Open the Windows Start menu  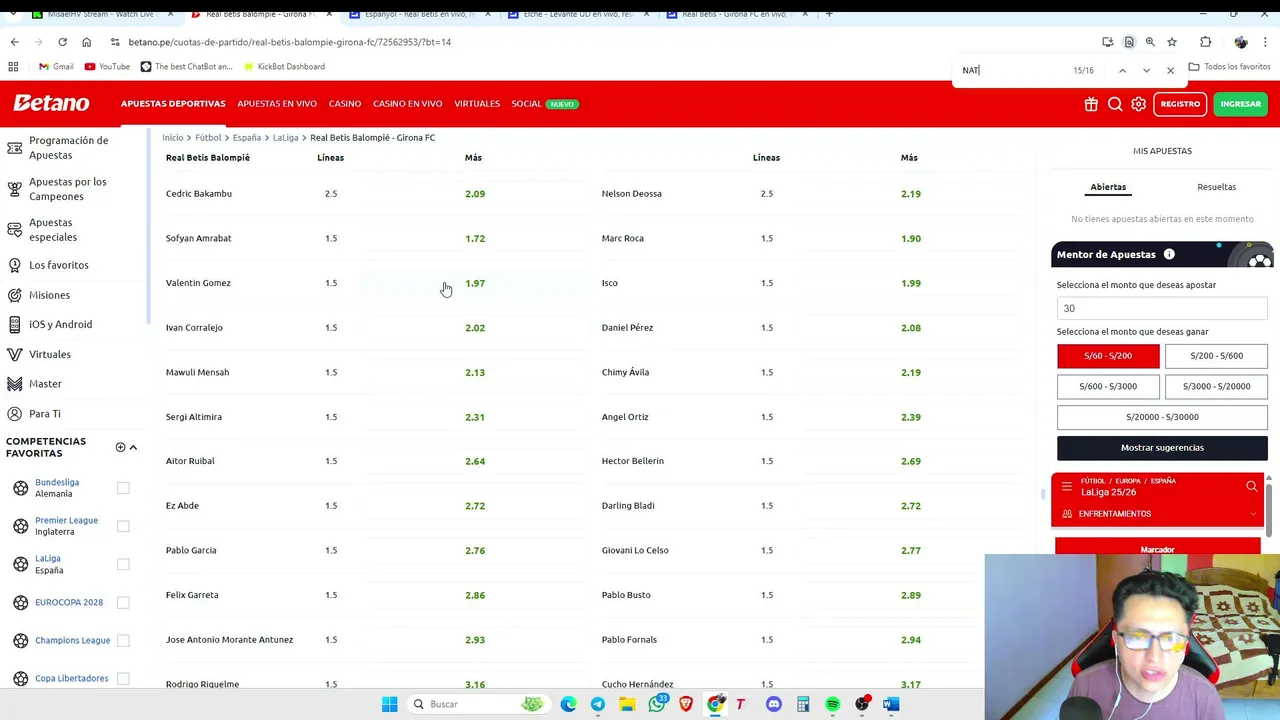(389, 704)
